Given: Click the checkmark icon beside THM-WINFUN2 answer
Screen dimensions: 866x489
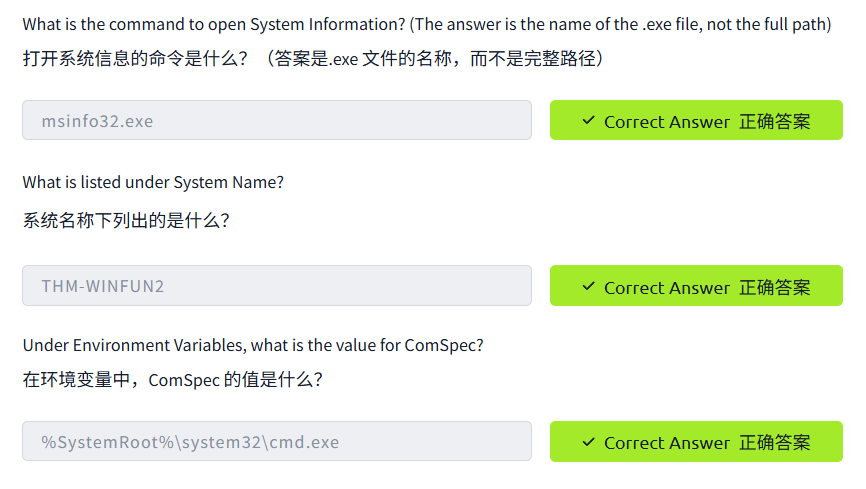Looking at the screenshot, I should tap(588, 287).
